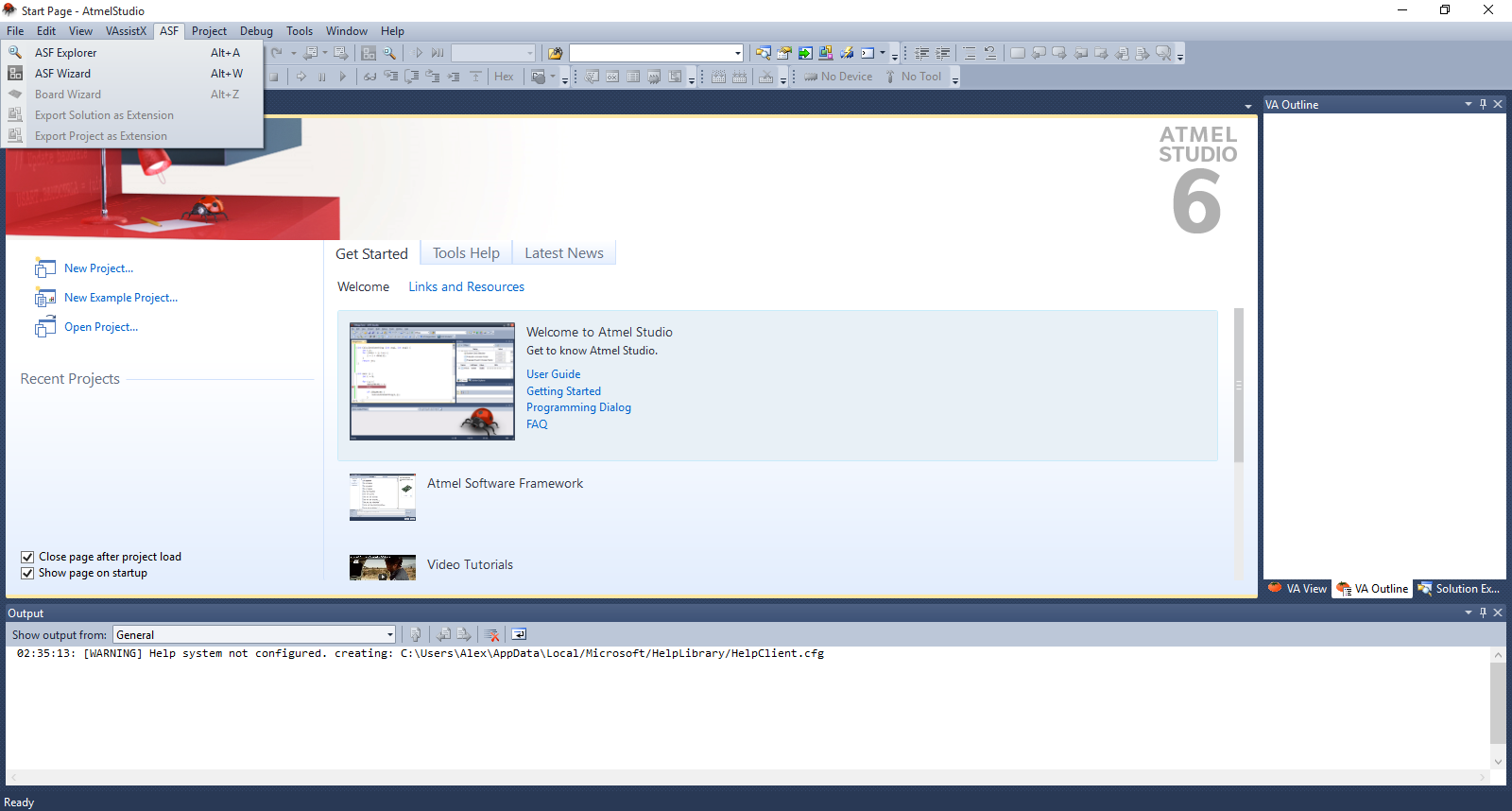The width and height of the screenshot is (1512, 811).
Task: Click the No Device toolbar button
Action: pos(838,77)
